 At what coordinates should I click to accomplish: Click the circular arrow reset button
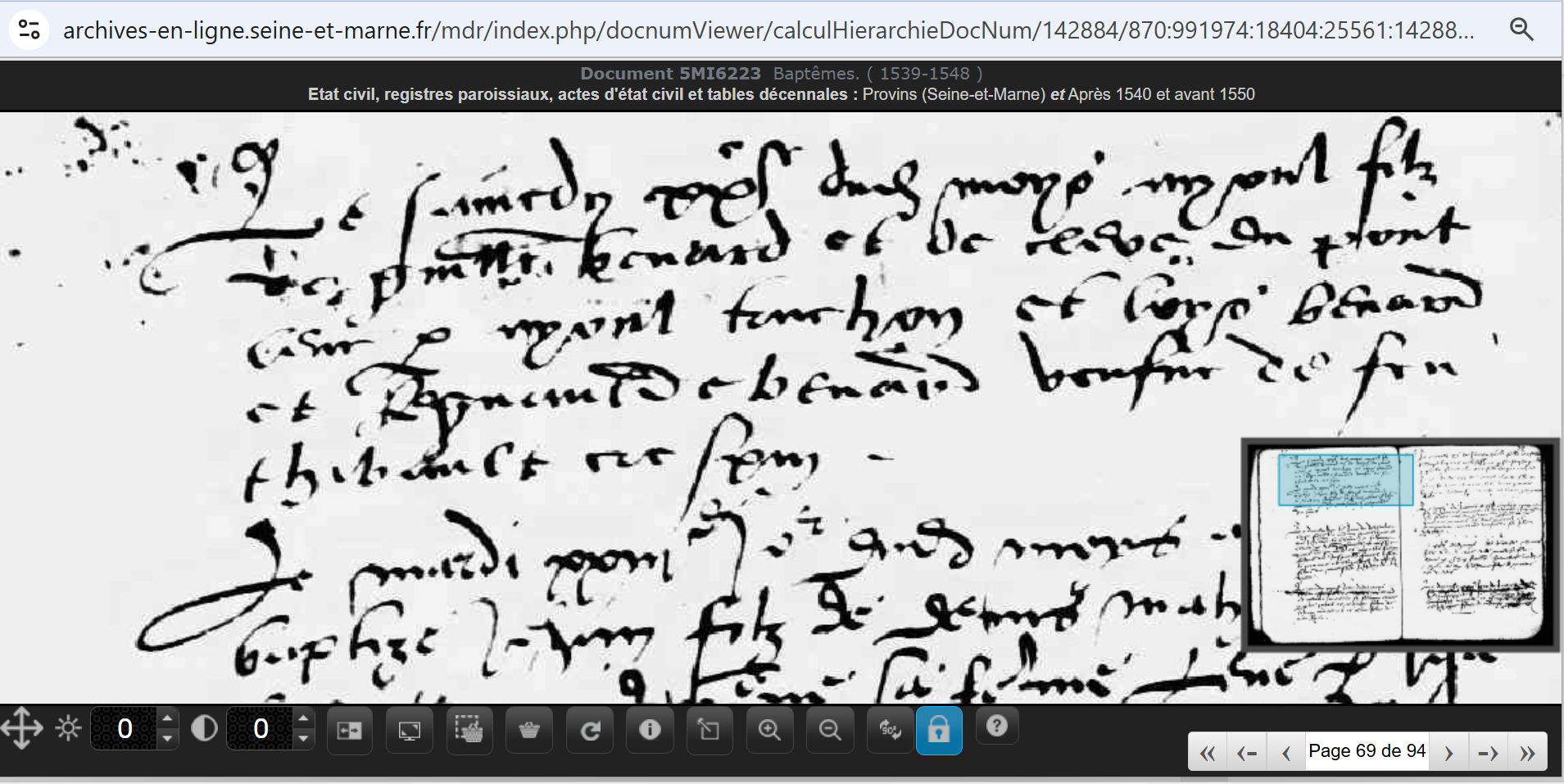pos(590,729)
